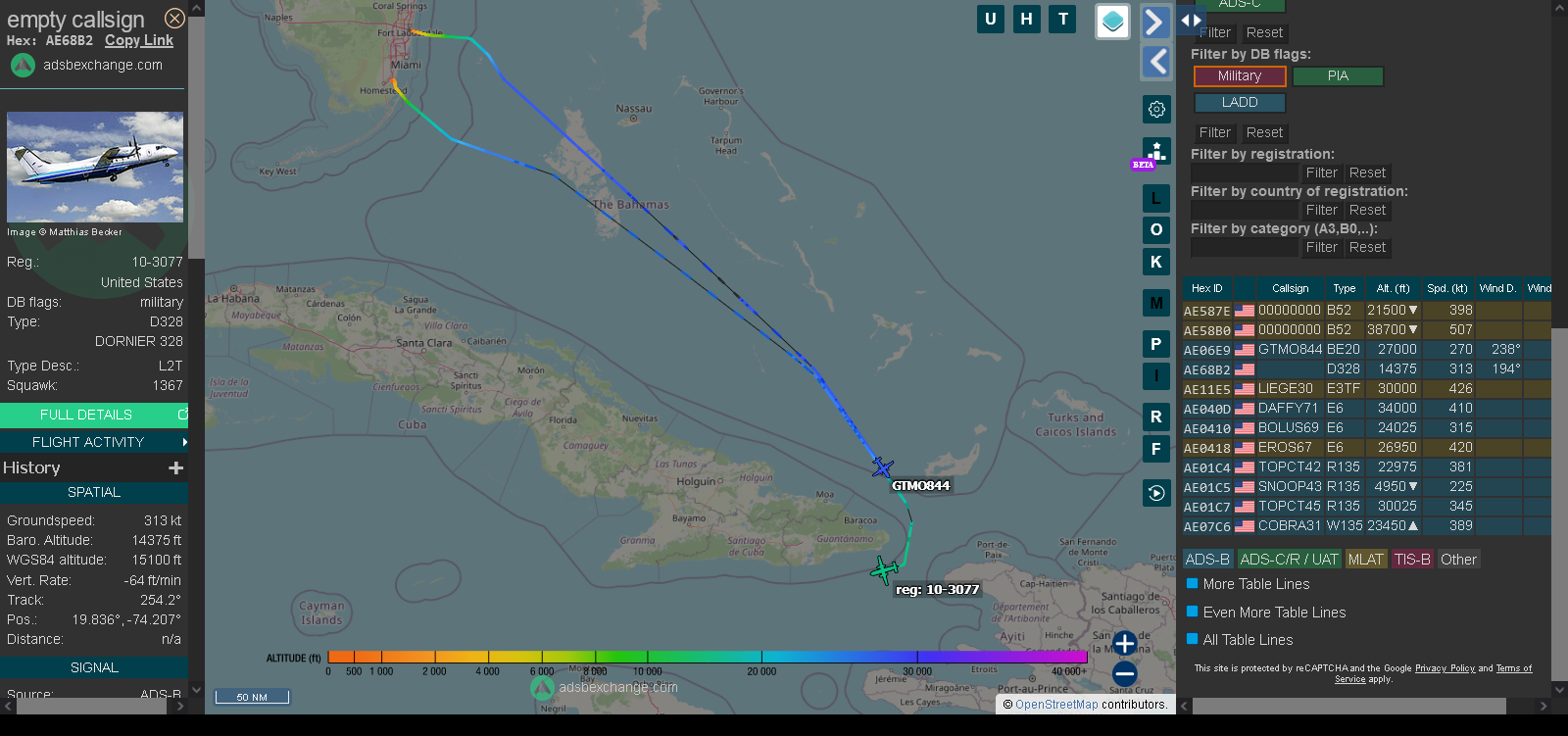This screenshot has width=1568, height=736.
Task: Select table row AE587E B52
Action: (x=1366, y=311)
